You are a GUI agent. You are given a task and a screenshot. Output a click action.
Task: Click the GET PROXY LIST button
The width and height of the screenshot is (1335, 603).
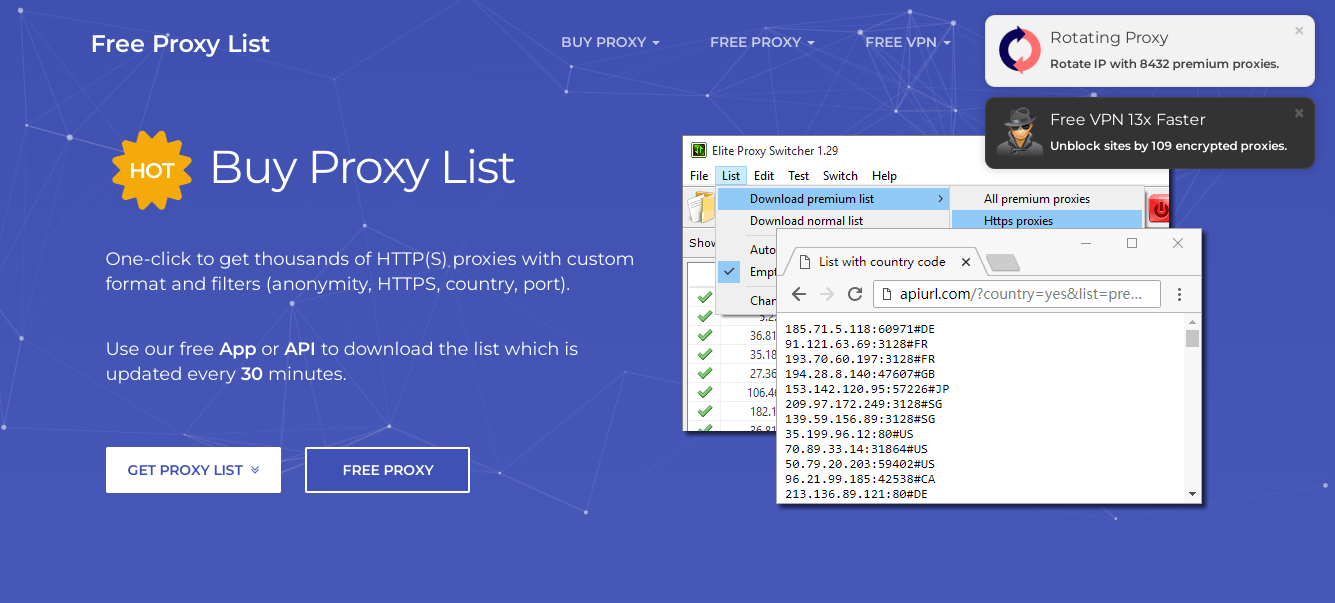193,470
